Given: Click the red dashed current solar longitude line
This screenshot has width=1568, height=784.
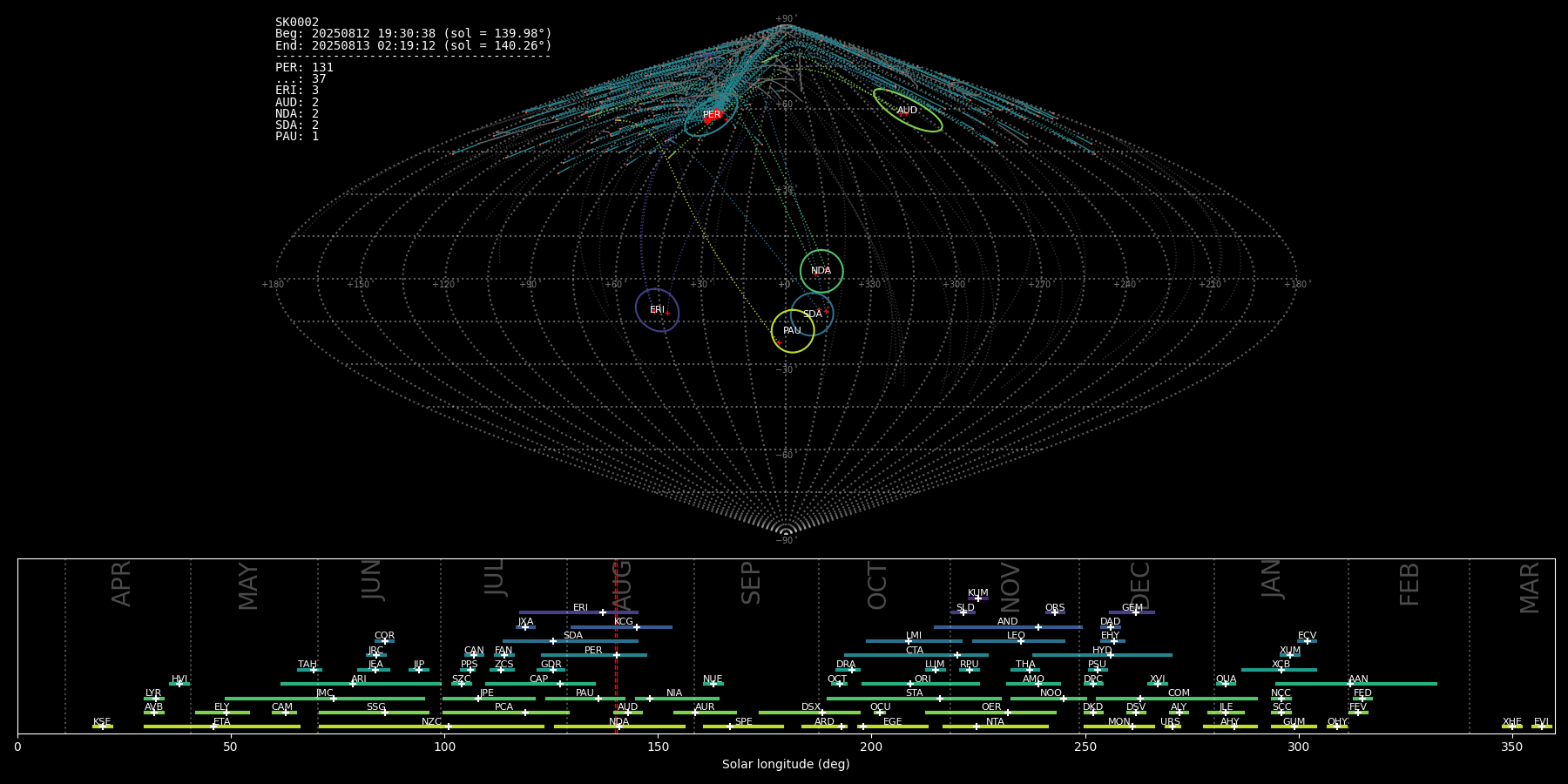Looking at the screenshot, I should 616,645.
